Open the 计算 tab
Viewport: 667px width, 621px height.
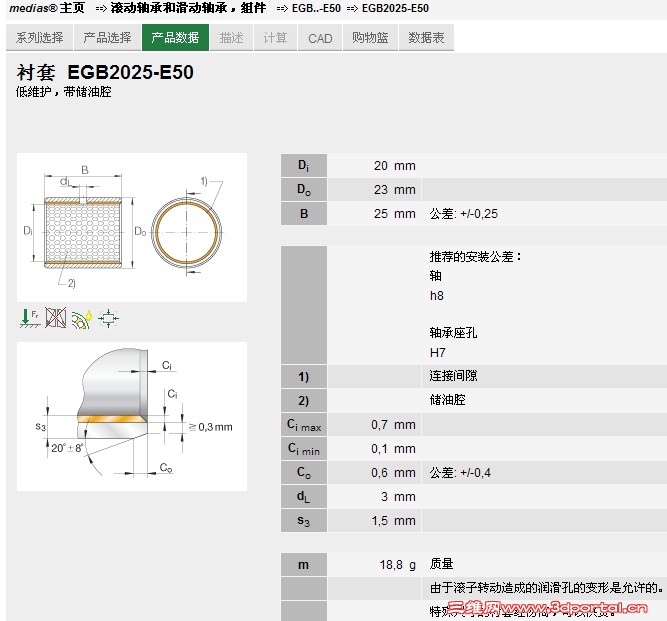point(275,37)
